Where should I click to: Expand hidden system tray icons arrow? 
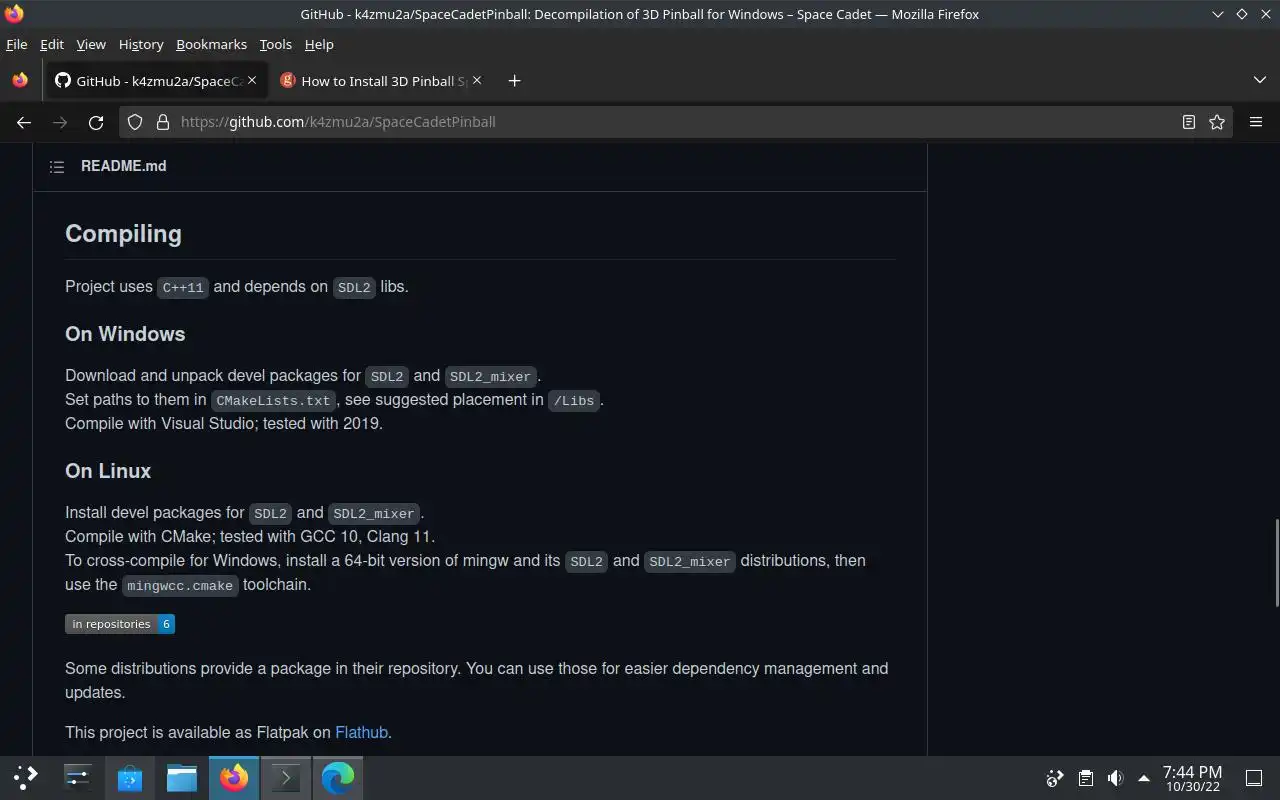[1144, 778]
